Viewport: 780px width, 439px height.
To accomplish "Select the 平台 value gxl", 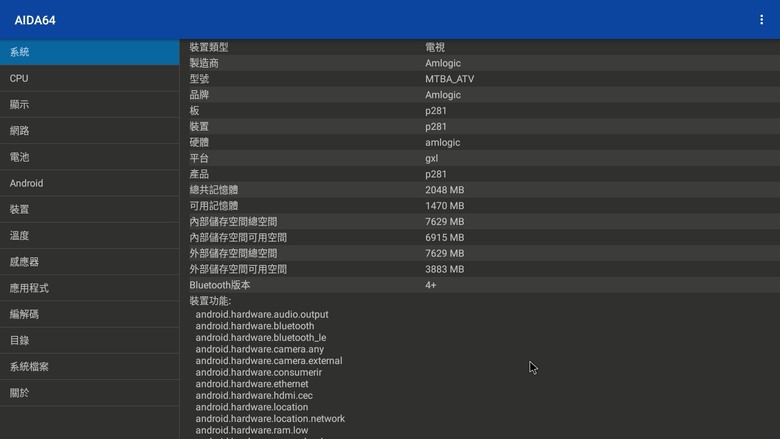I will pos(432,159).
